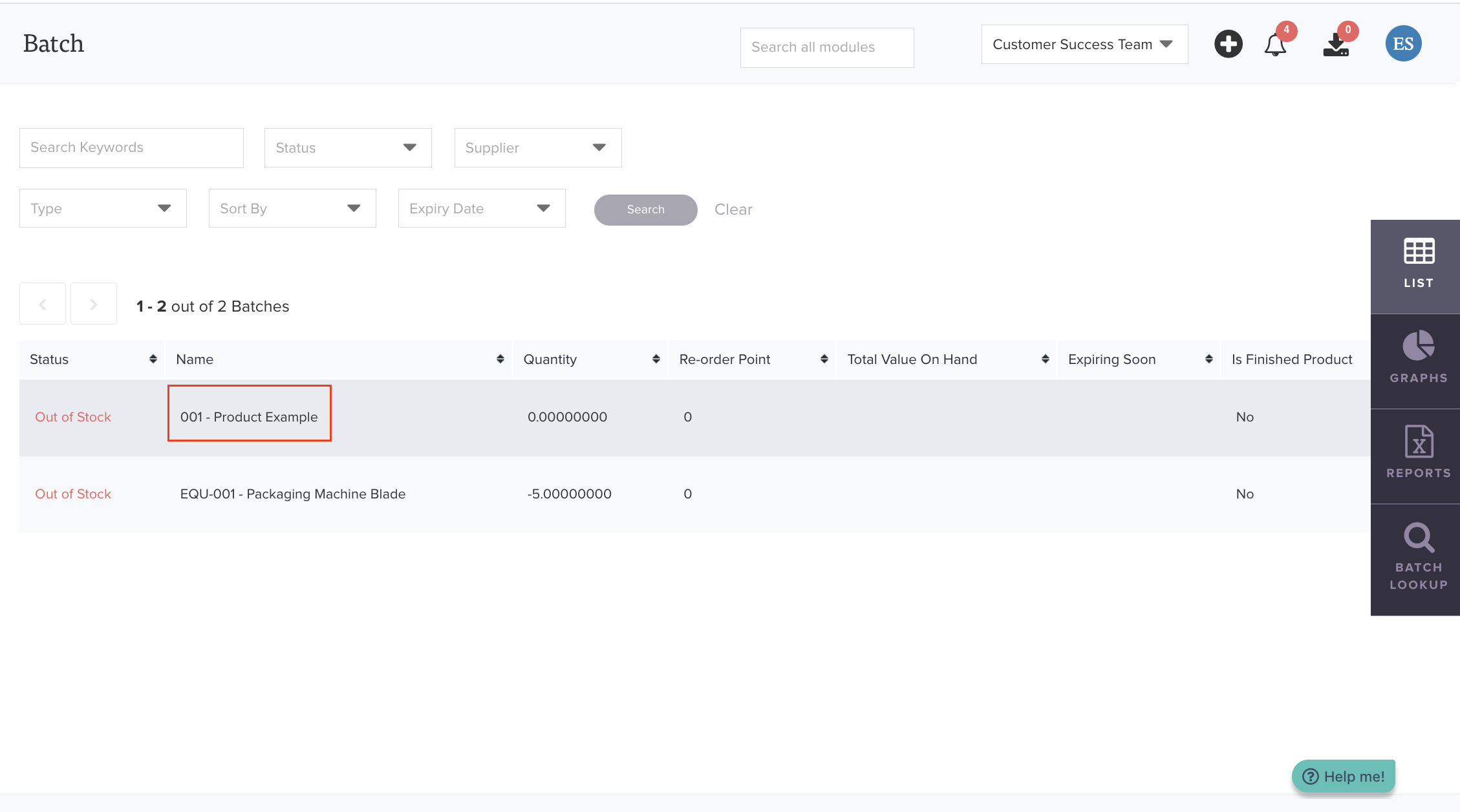1460x812 pixels.
Task: Sort by Re-order Point column arrows
Action: click(x=824, y=359)
